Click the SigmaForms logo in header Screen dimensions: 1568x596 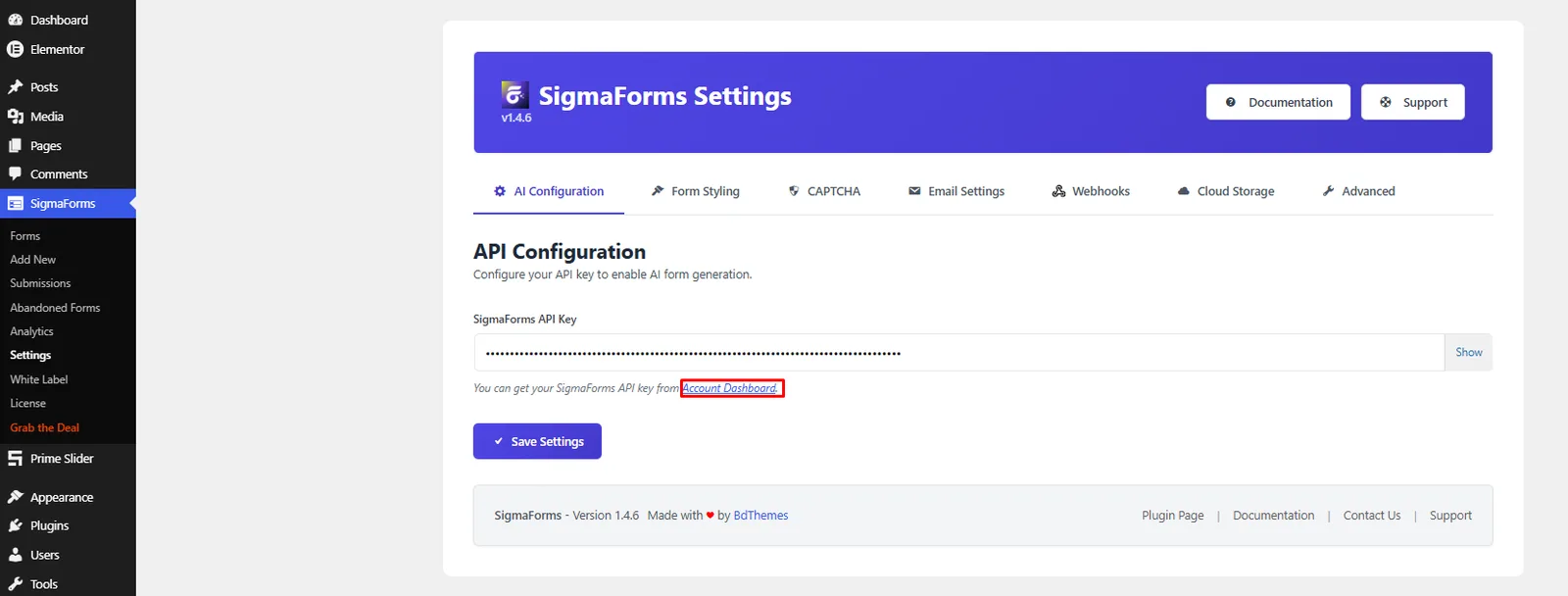click(514, 94)
